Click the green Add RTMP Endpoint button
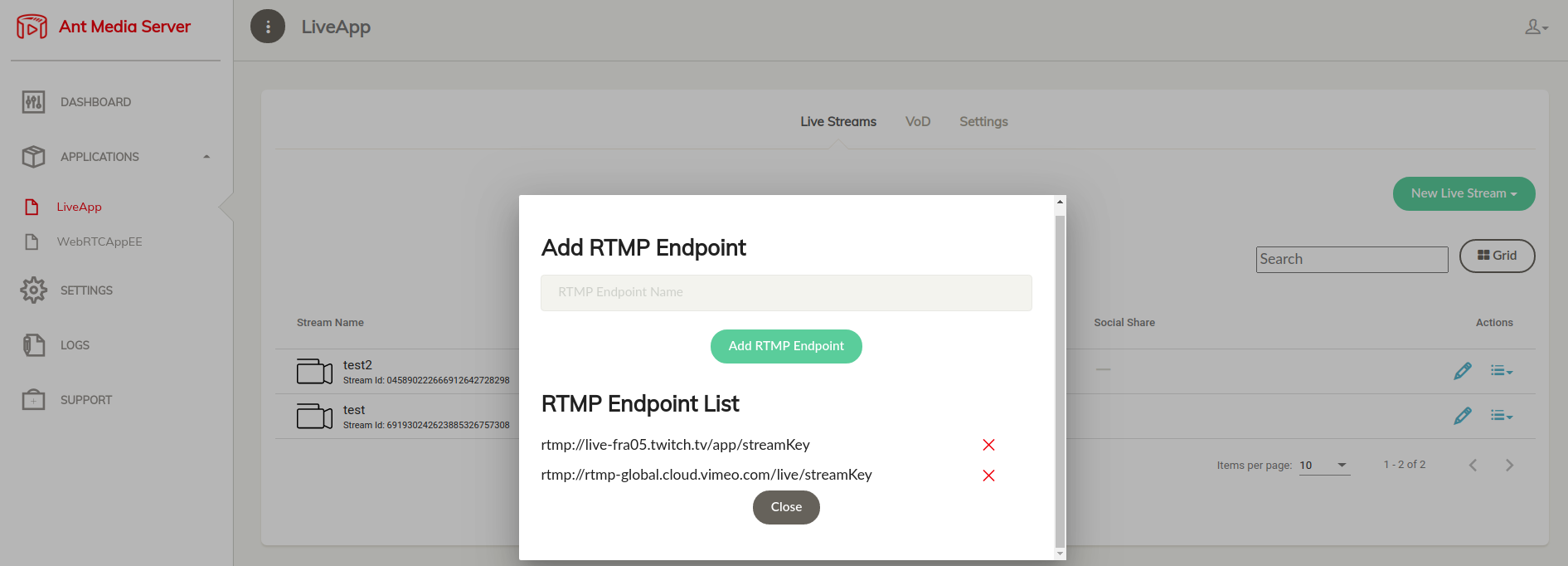 (x=786, y=346)
